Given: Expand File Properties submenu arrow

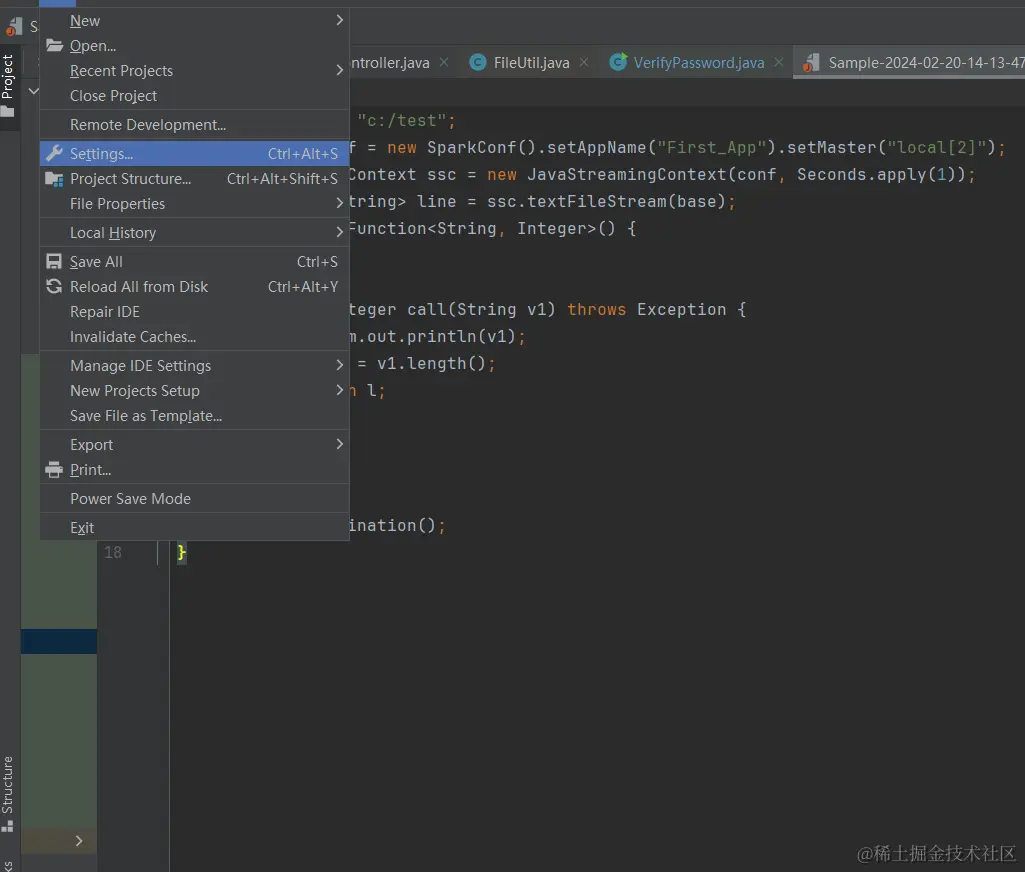Looking at the screenshot, I should pos(339,203).
